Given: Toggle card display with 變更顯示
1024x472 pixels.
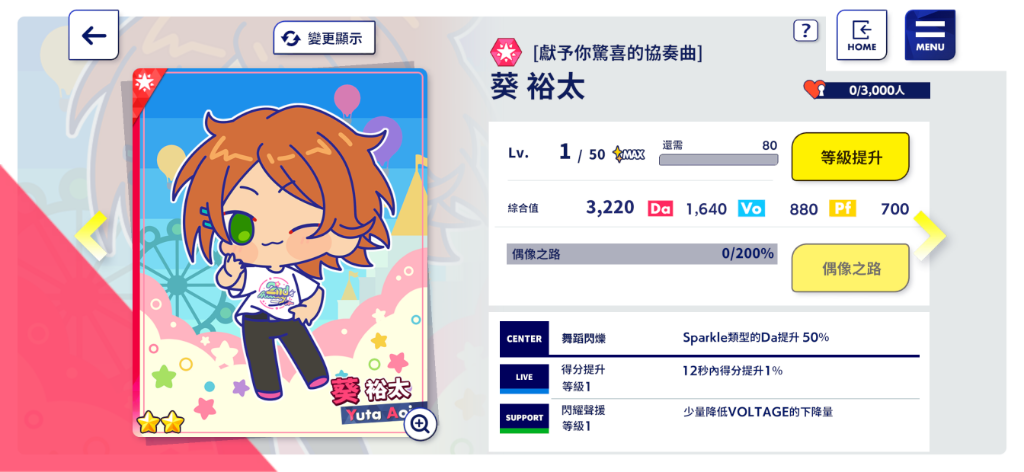Looking at the screenshot, I should [324, 38].
